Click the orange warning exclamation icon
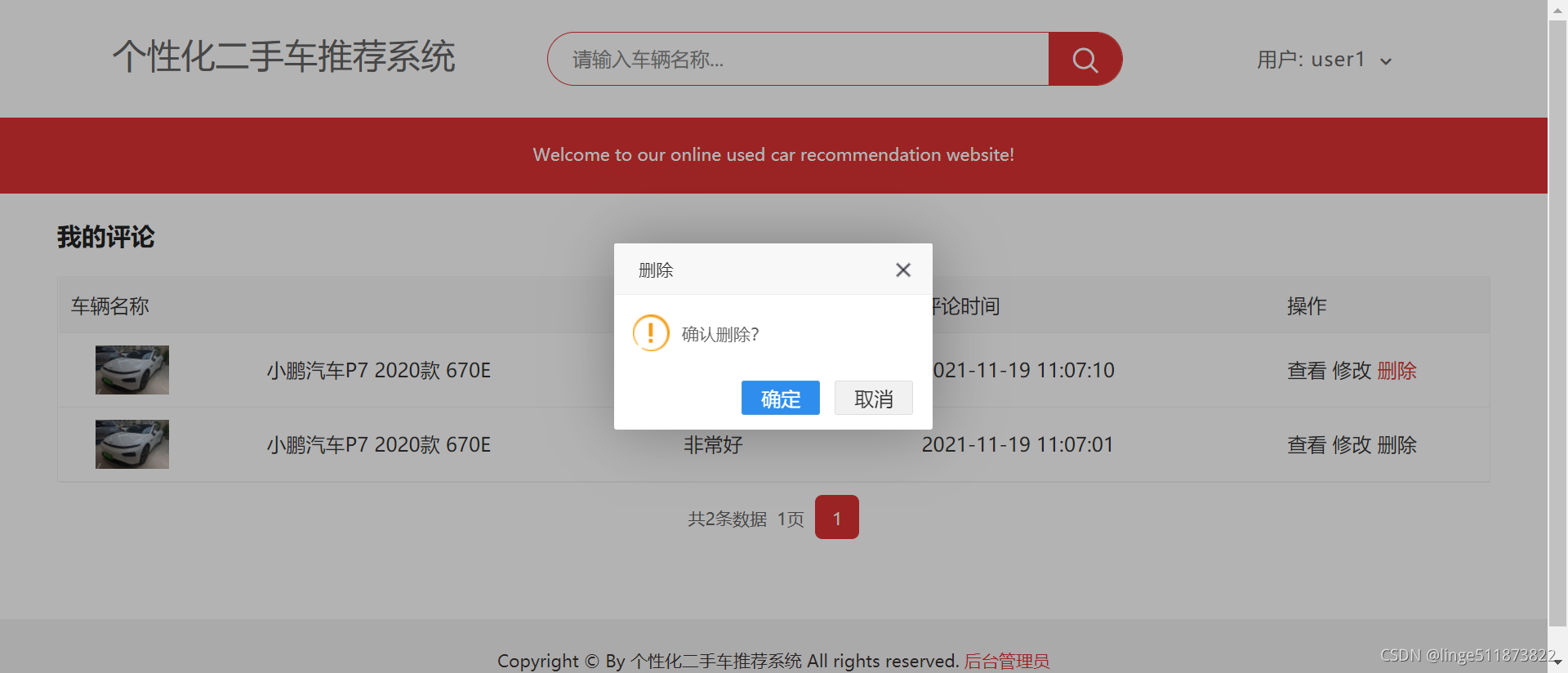 (x=651, y=333)
